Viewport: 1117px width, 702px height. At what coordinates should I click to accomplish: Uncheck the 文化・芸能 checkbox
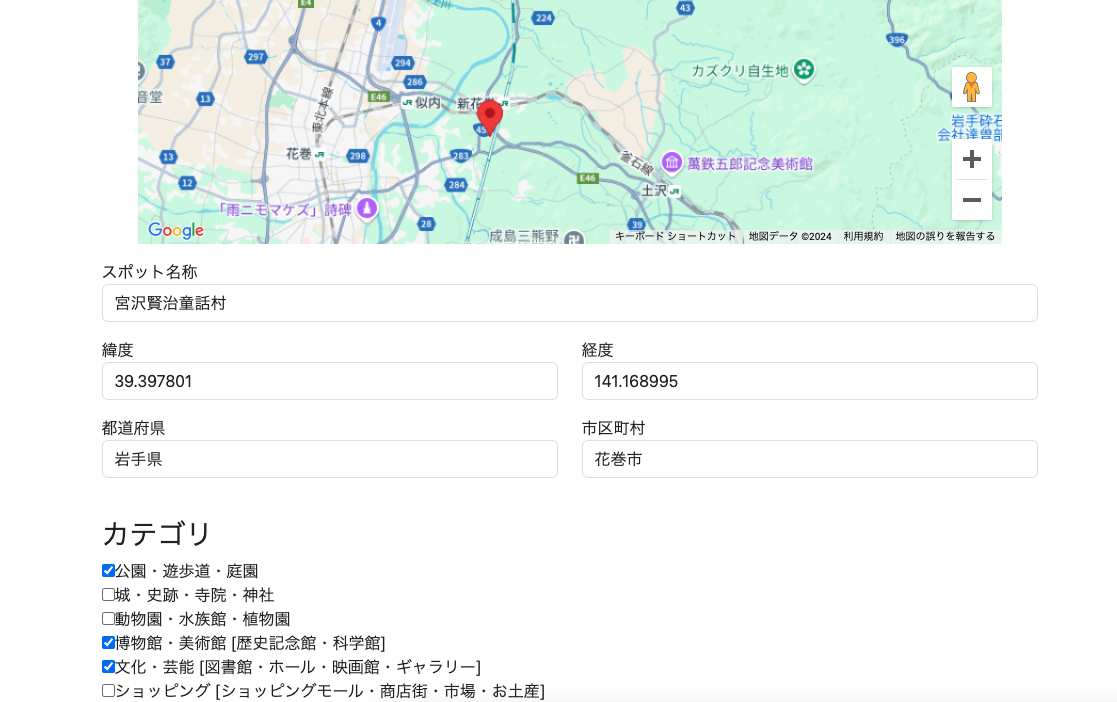108,666
